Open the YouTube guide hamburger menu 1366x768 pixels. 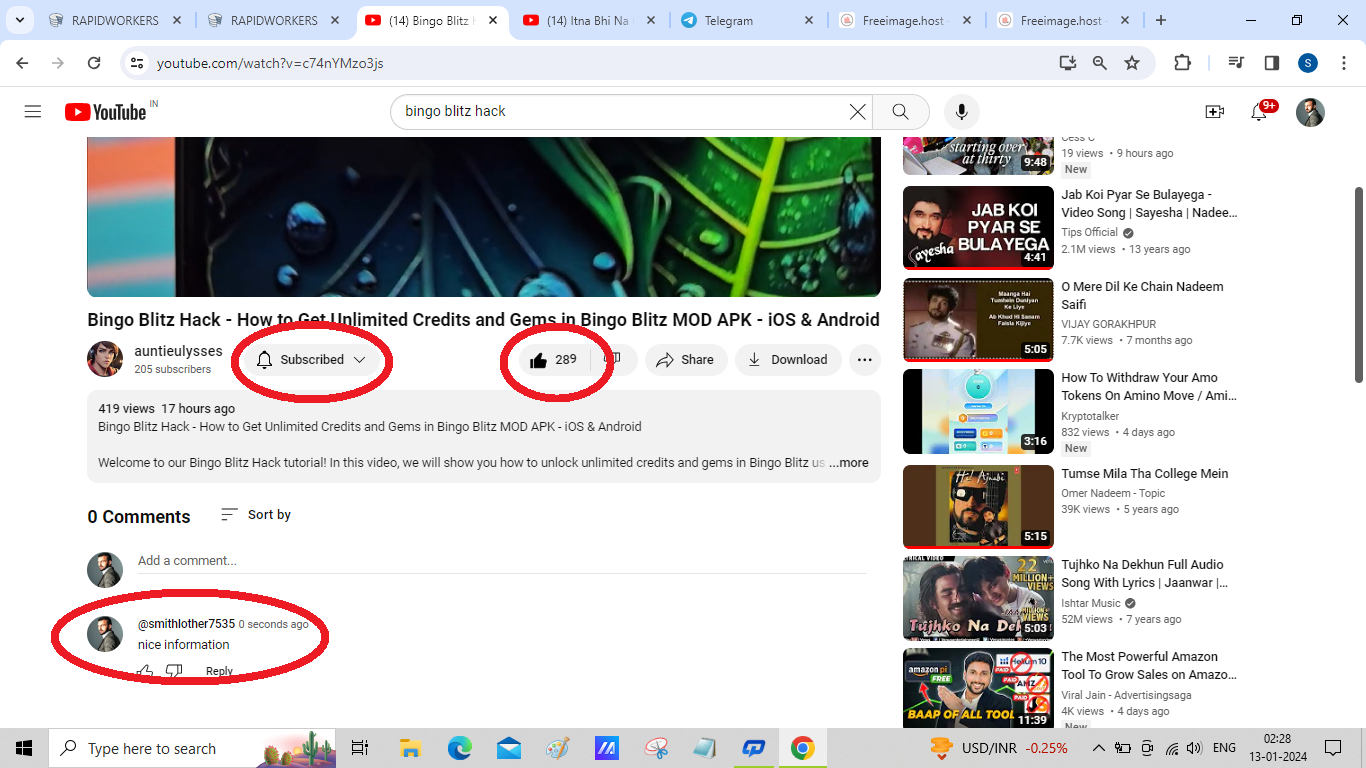(33, 111)
